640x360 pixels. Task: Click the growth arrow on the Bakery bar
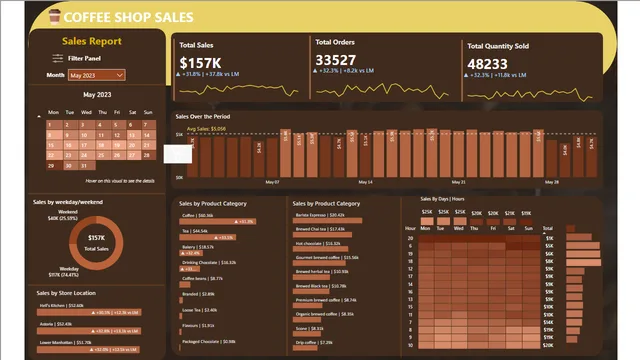coord(183,253)
